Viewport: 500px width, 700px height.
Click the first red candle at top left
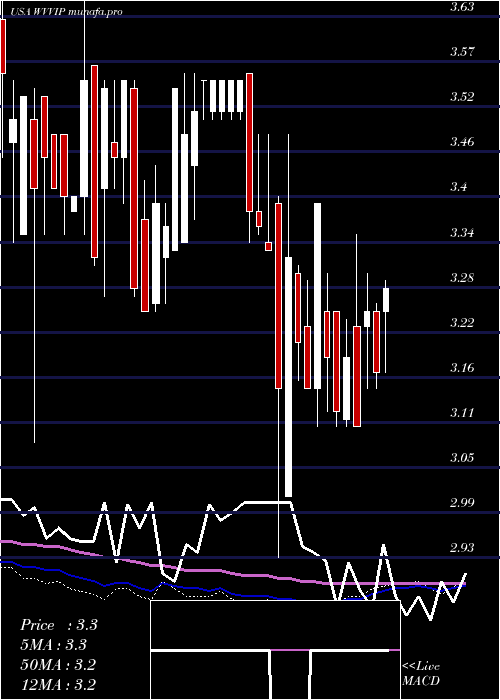click(x=3, y=46)
